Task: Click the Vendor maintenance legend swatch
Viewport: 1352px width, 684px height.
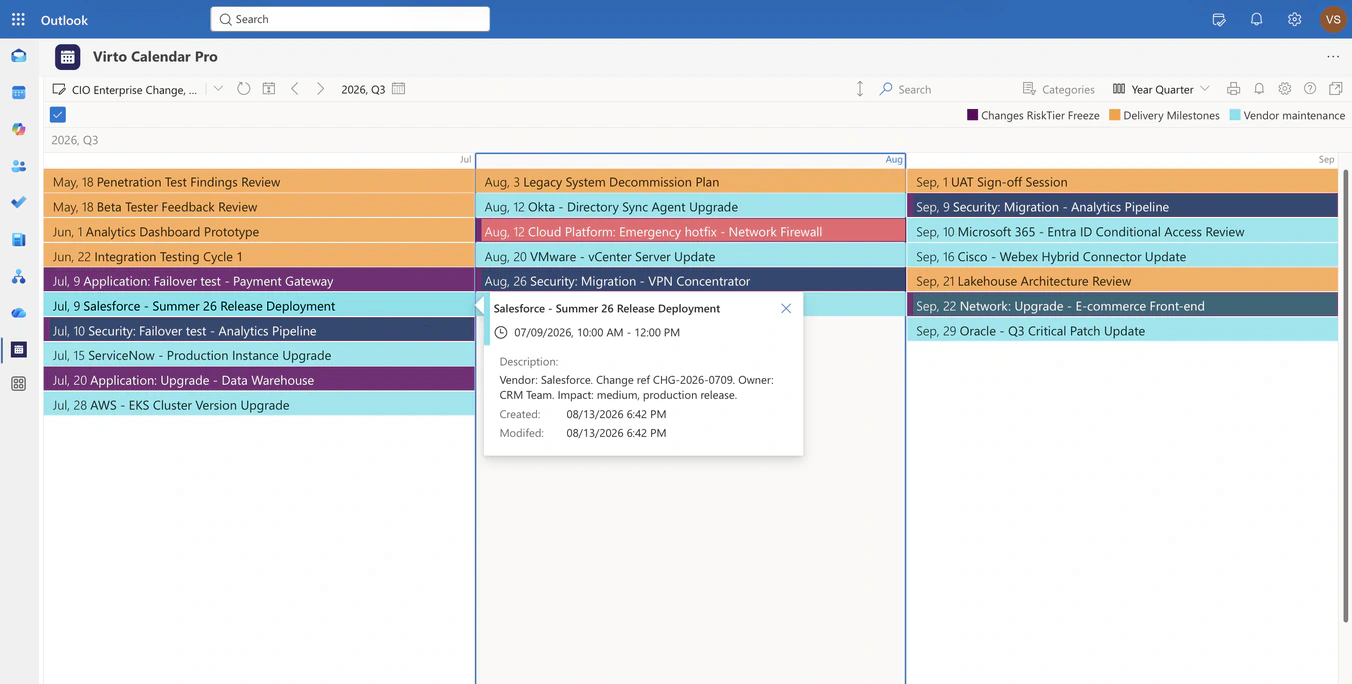Action: [x=1235, y=115]
